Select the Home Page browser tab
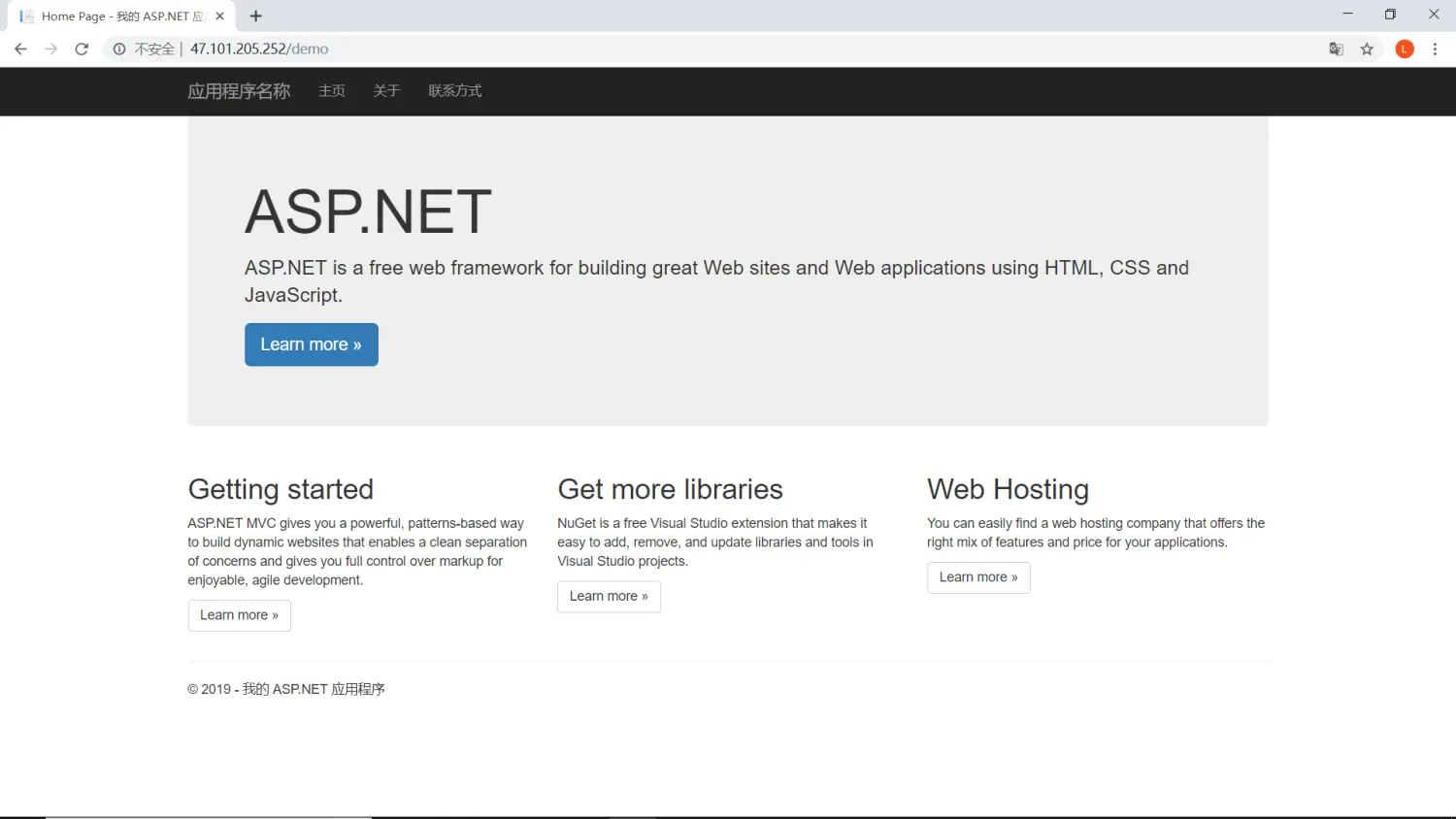This screenshot has height=819, width=1456. coord(120,16)
